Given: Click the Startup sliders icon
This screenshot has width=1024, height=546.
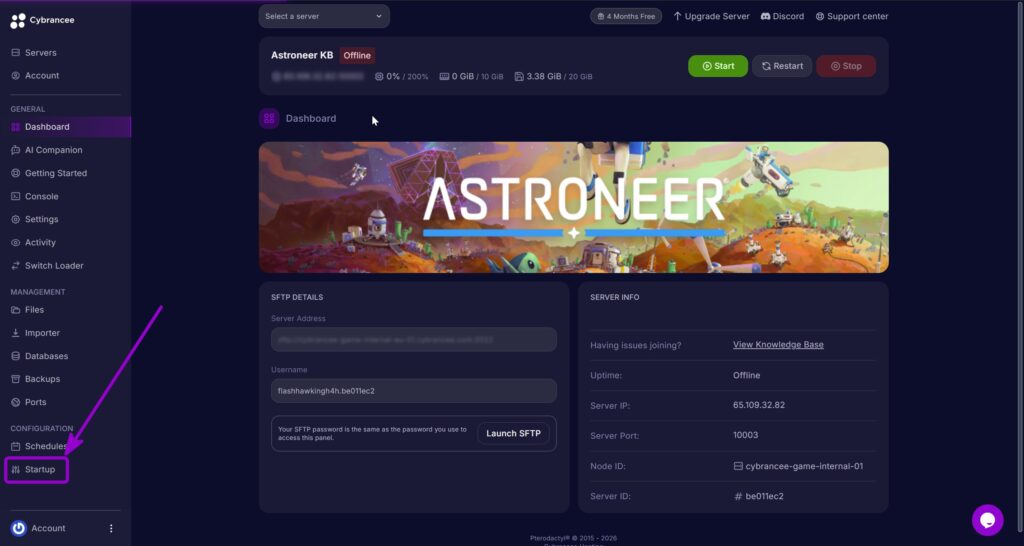Looking at the screenshot, I should [16, 470].
